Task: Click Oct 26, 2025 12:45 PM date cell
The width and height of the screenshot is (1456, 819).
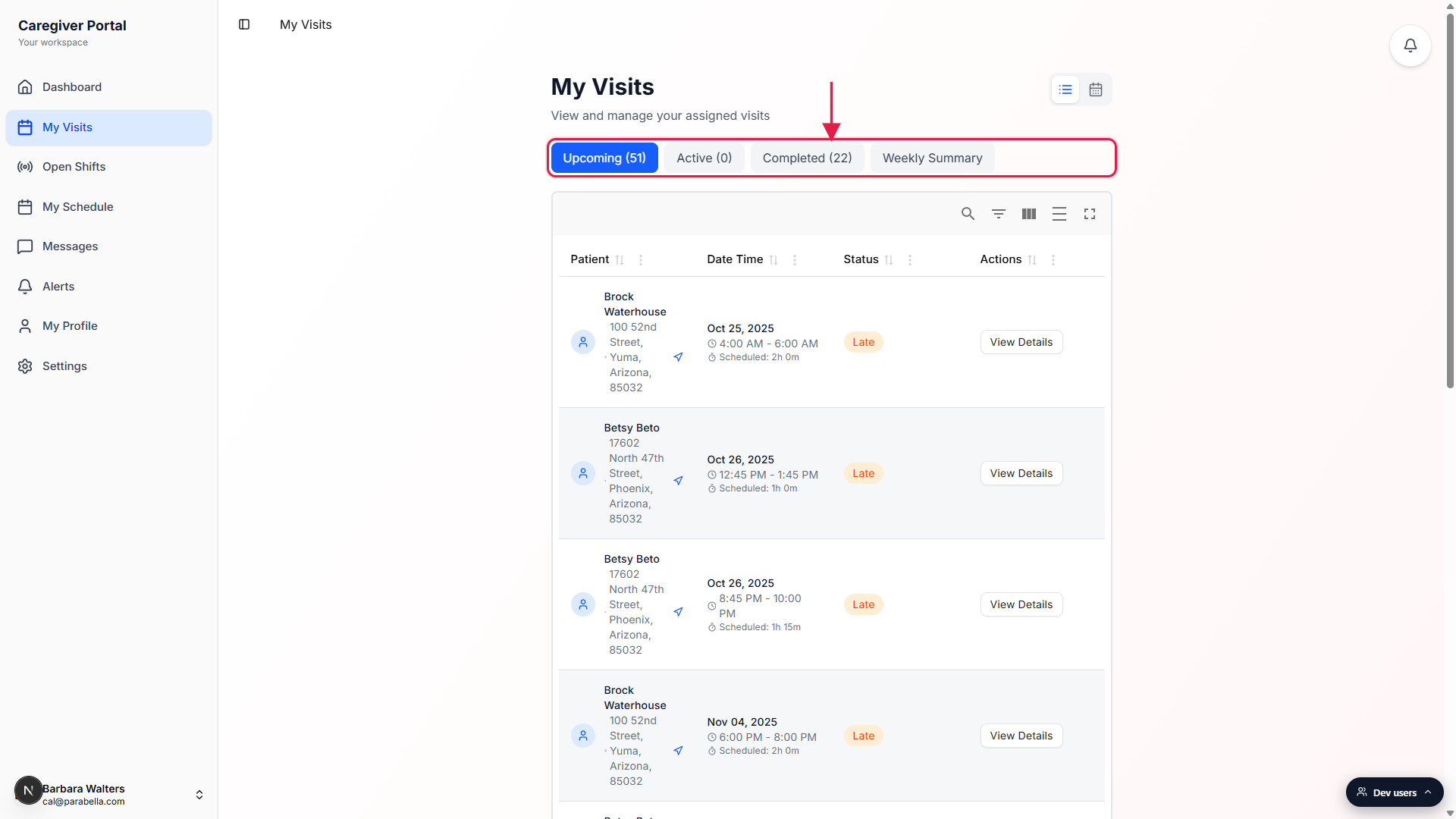Action: pos(762,473)
